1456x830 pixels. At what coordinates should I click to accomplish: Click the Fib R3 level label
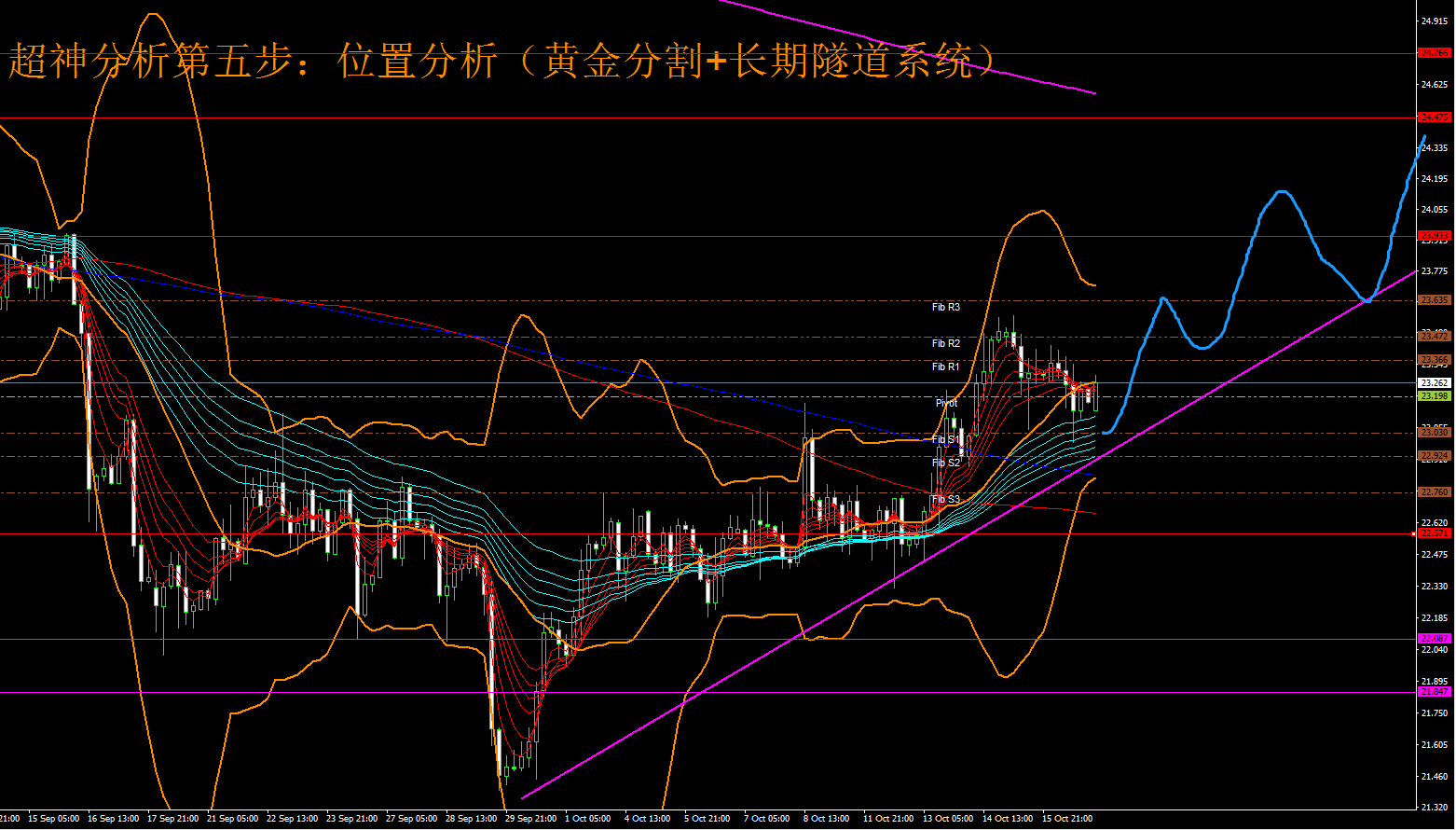(x=945, y=307)
